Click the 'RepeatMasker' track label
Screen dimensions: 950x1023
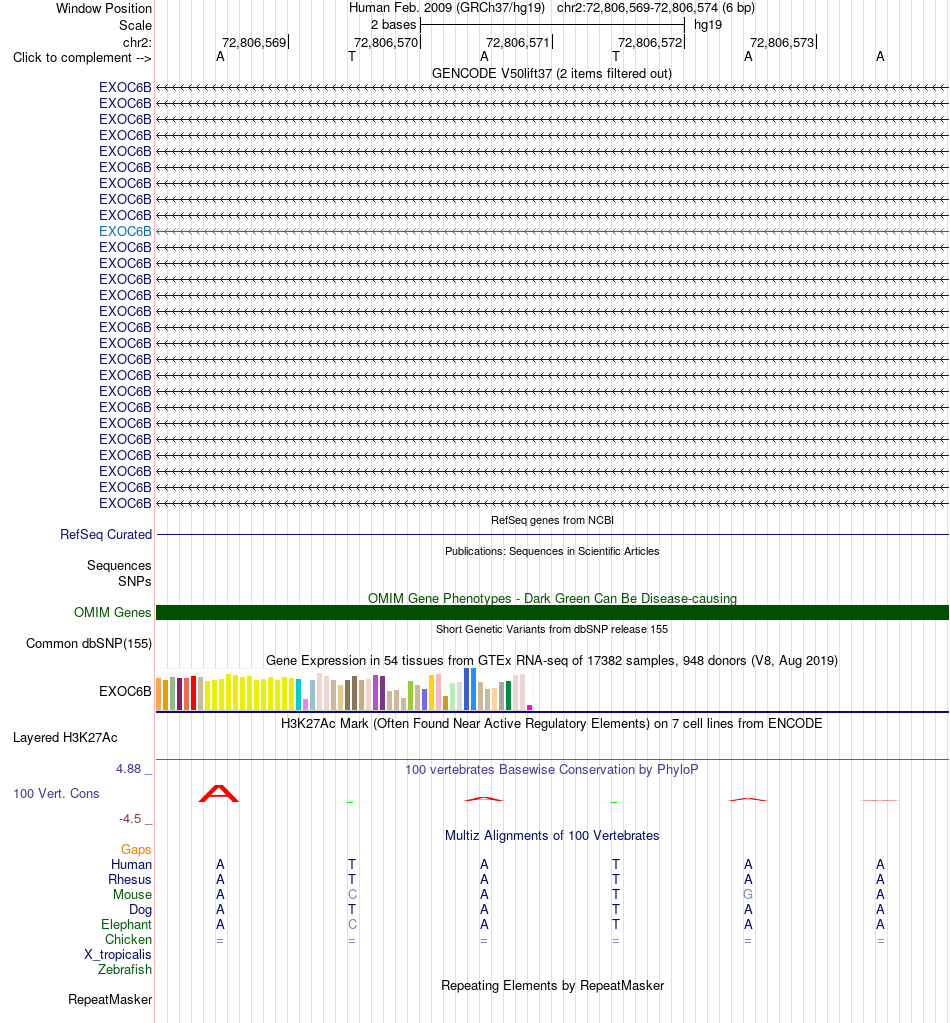point(110,1000)
